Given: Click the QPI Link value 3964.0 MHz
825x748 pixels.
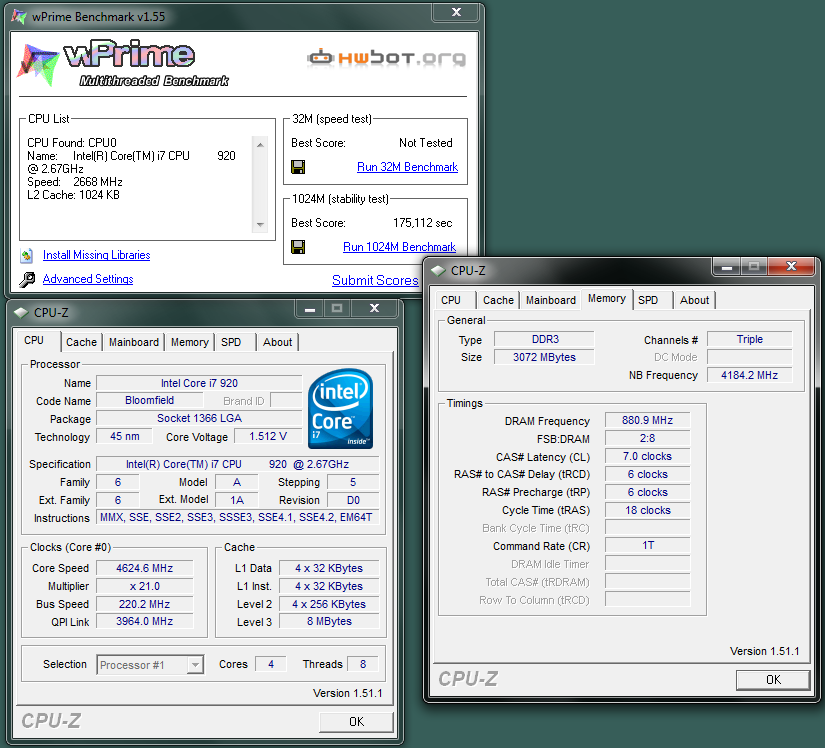Looking at the screenshot, I should [145, 622].
